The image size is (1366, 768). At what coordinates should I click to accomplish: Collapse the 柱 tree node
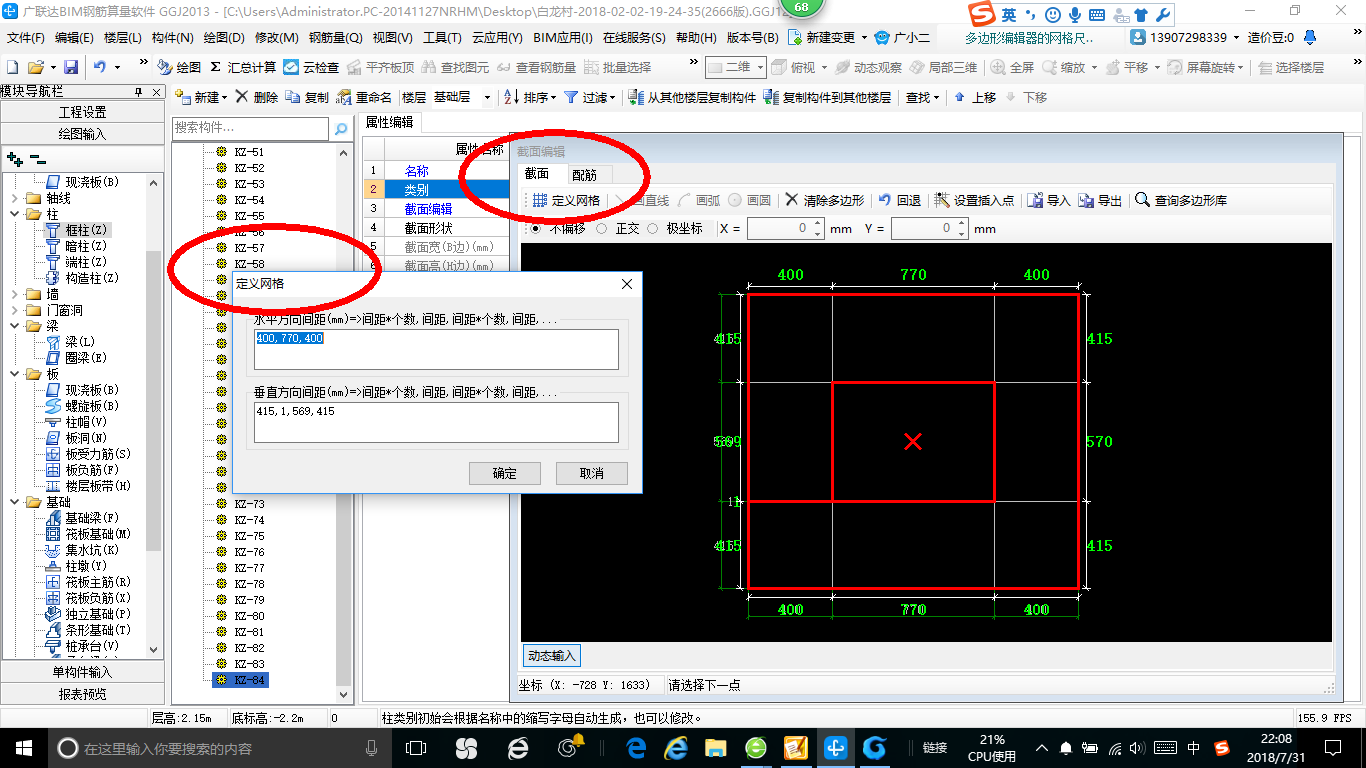(x=15, y=214)
